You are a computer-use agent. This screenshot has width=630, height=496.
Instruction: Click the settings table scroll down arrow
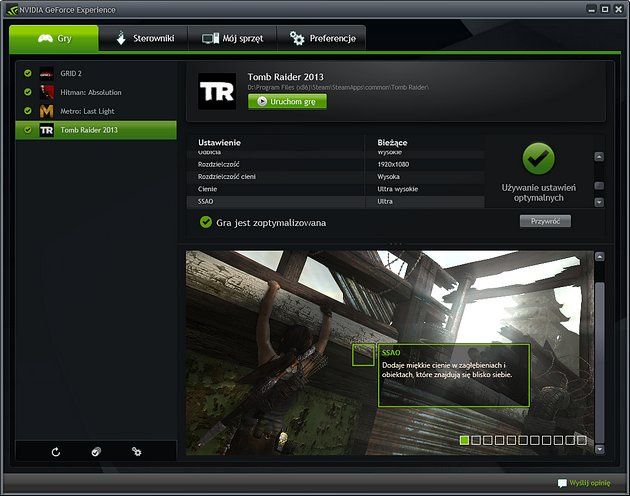pyautogui.click(x=599, y=202)
